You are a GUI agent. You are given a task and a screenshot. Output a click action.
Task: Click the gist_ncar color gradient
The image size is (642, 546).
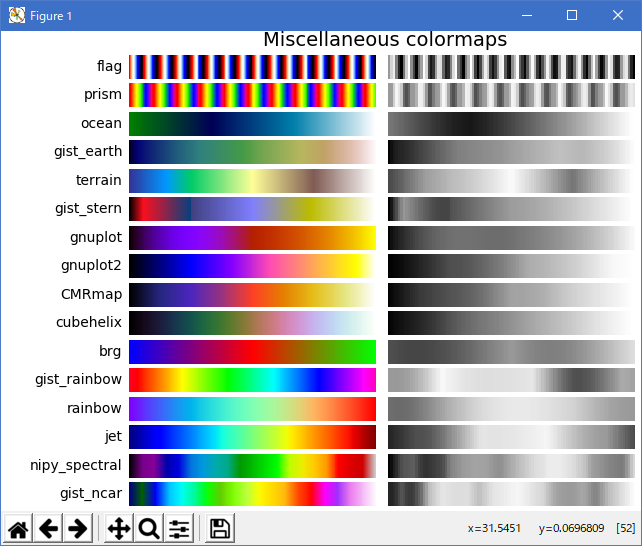click(x=253, y=494)
